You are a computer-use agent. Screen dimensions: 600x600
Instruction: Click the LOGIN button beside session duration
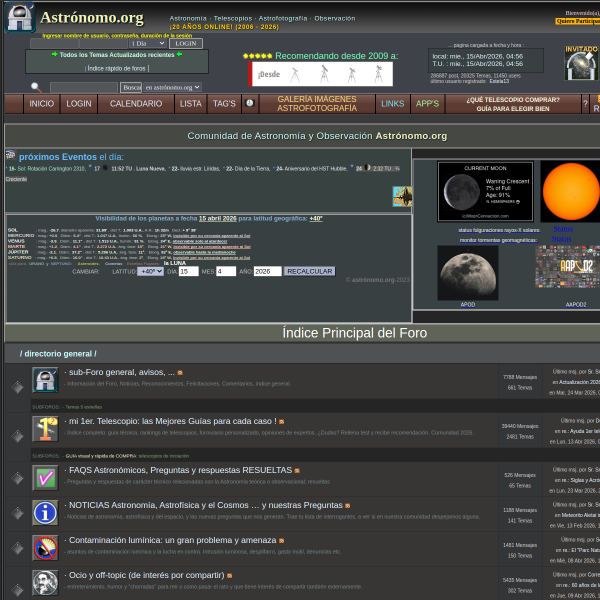click(186, 44)
